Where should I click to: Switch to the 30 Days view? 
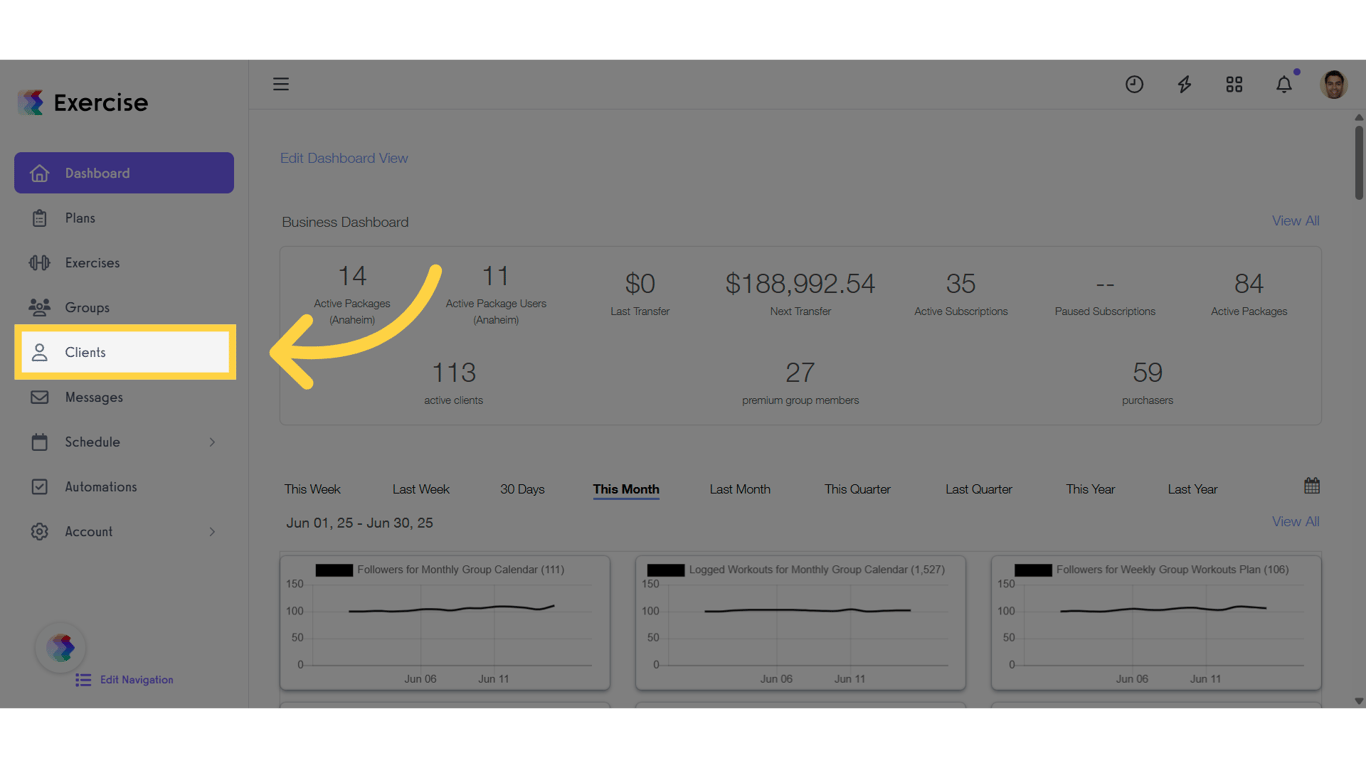click(x=522, y=489)
